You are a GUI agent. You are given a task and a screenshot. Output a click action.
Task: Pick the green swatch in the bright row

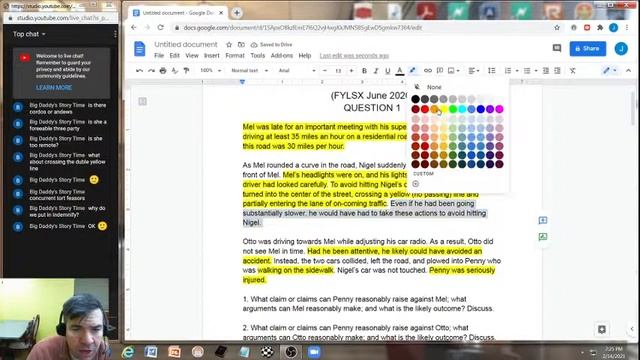pyautogui.click(x=453, y=109)
